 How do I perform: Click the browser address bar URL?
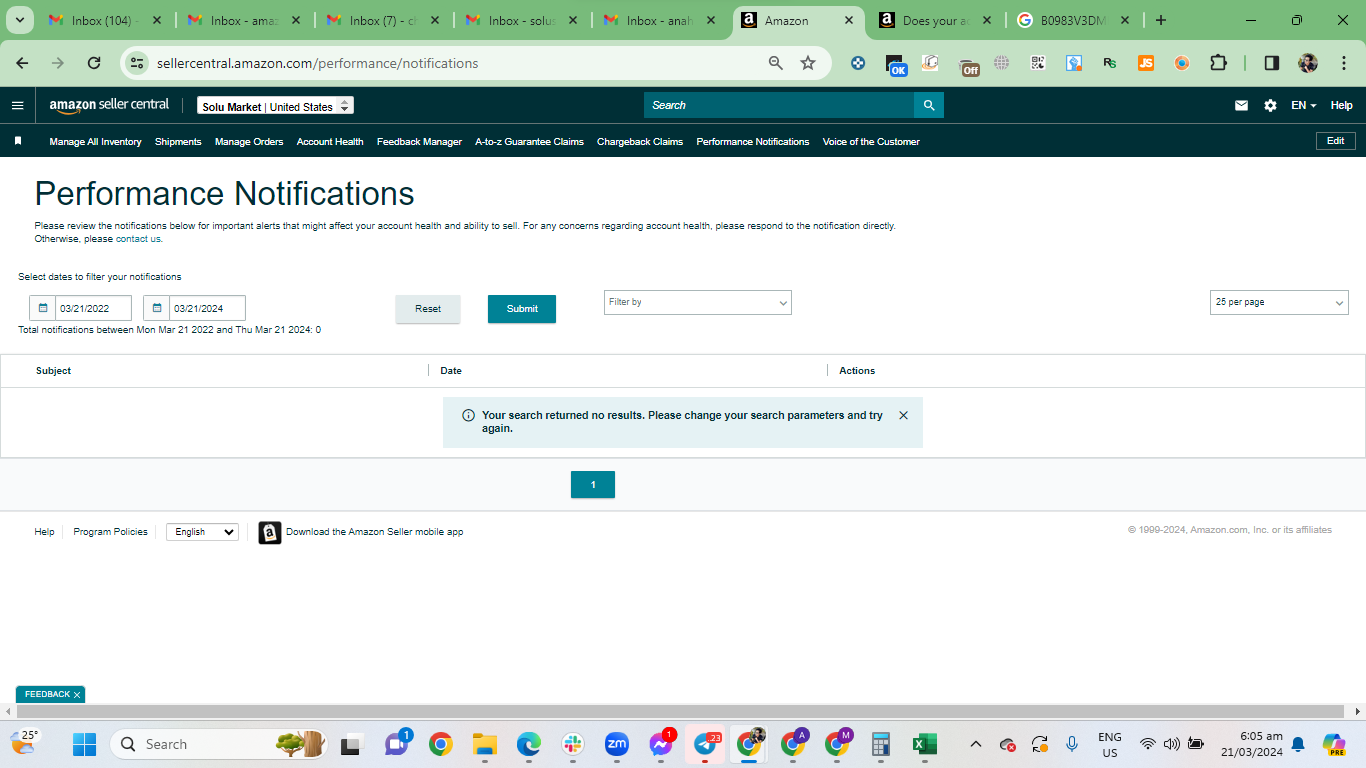tap(317, 63)
